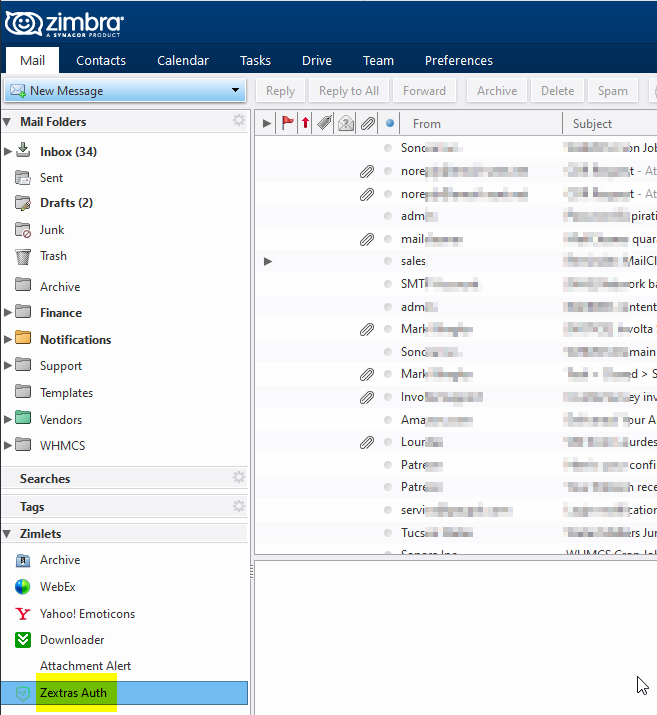Open the Templates folder
This screenshot has height=715, width=657.
(66, 393)
